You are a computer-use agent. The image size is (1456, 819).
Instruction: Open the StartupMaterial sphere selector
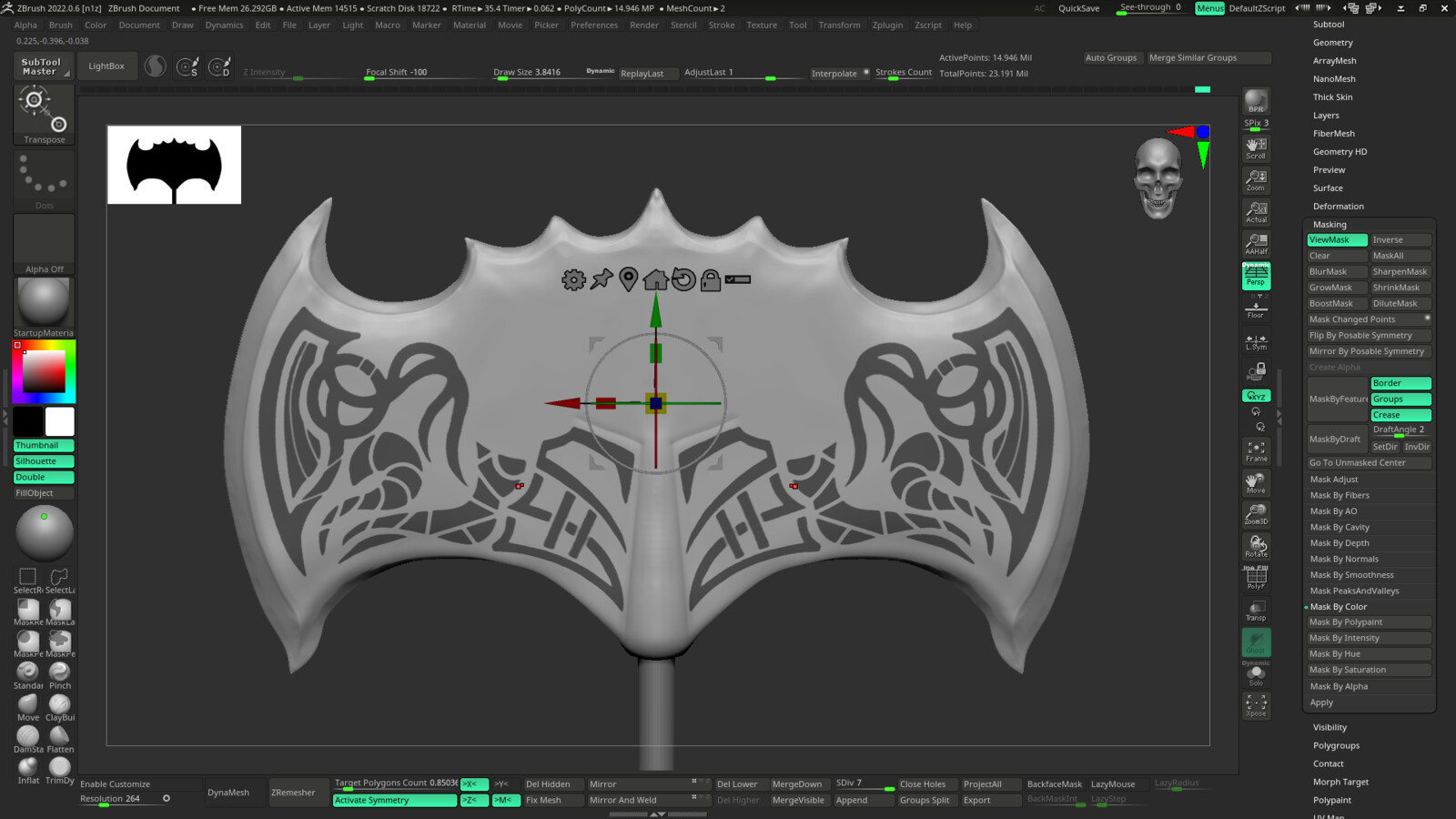pos(45,308)
